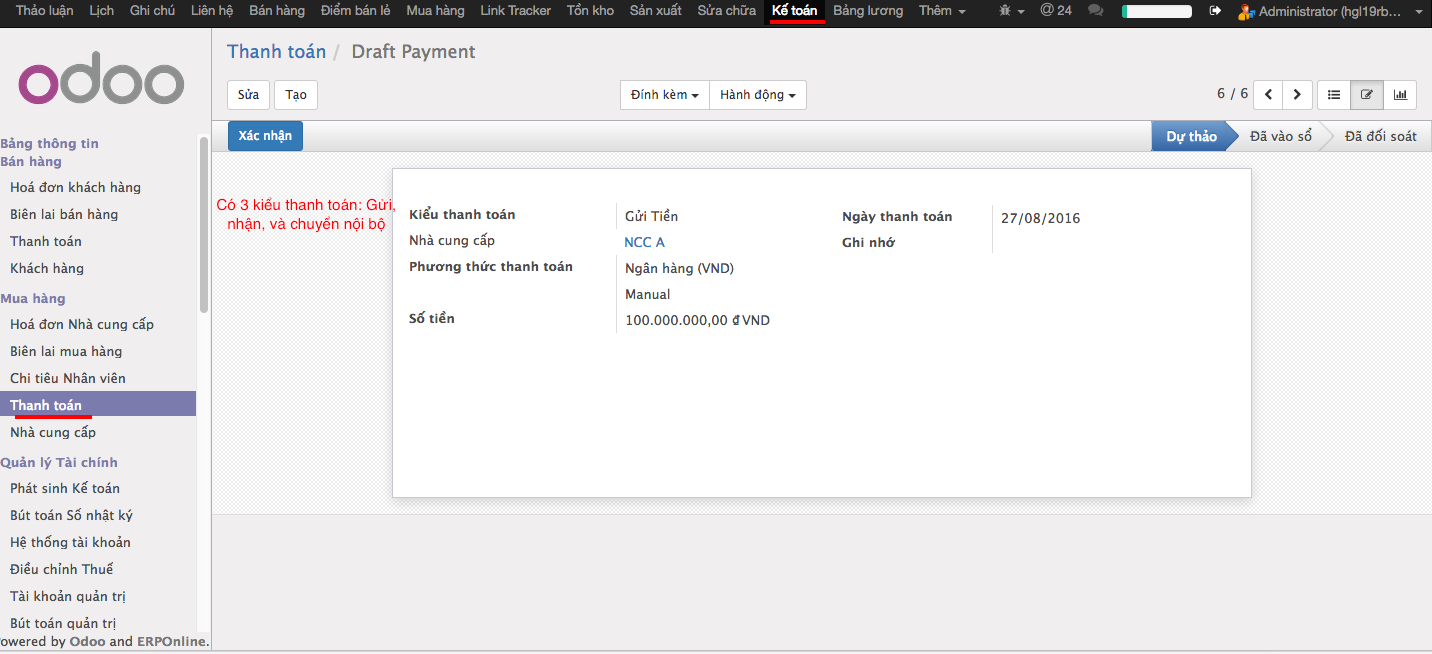Open the Mua hàng top menu
This screenshot has width=1432, height=654.
[436, 11]
